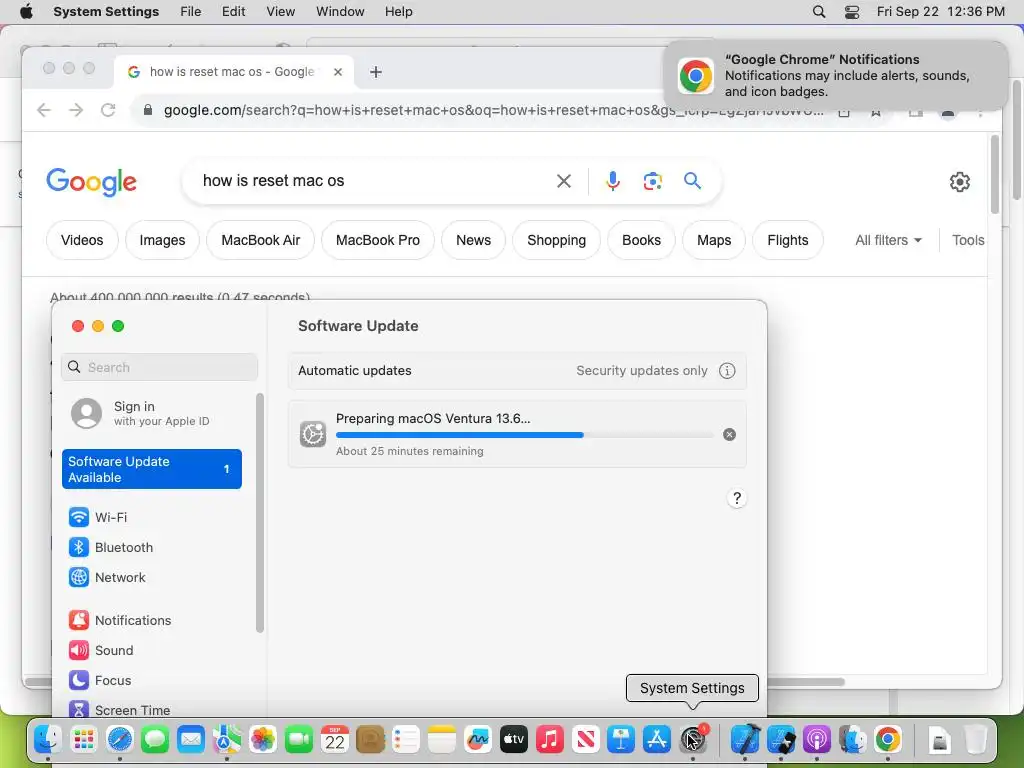Filter results by Maps
Screen dimensions: 1024x768
coord(714,240)
